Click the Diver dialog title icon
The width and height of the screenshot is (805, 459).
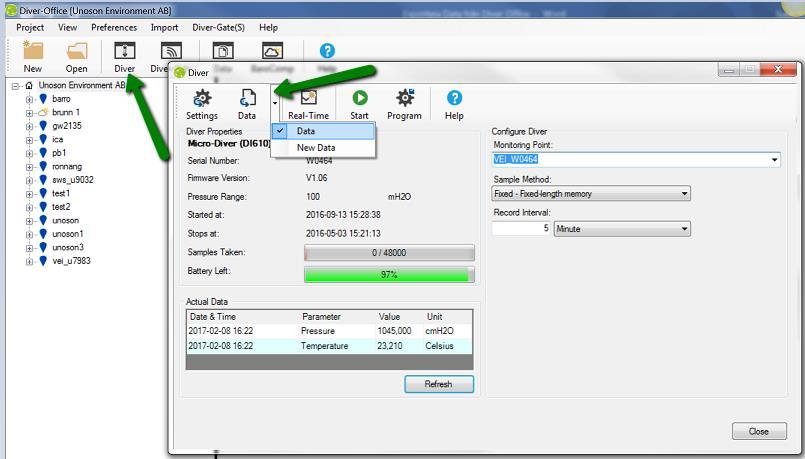pyautogui.click(x=180, y=72)
